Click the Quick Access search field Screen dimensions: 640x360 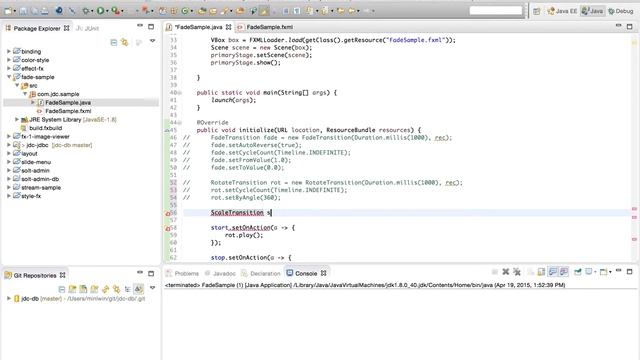tap(496, 11)
